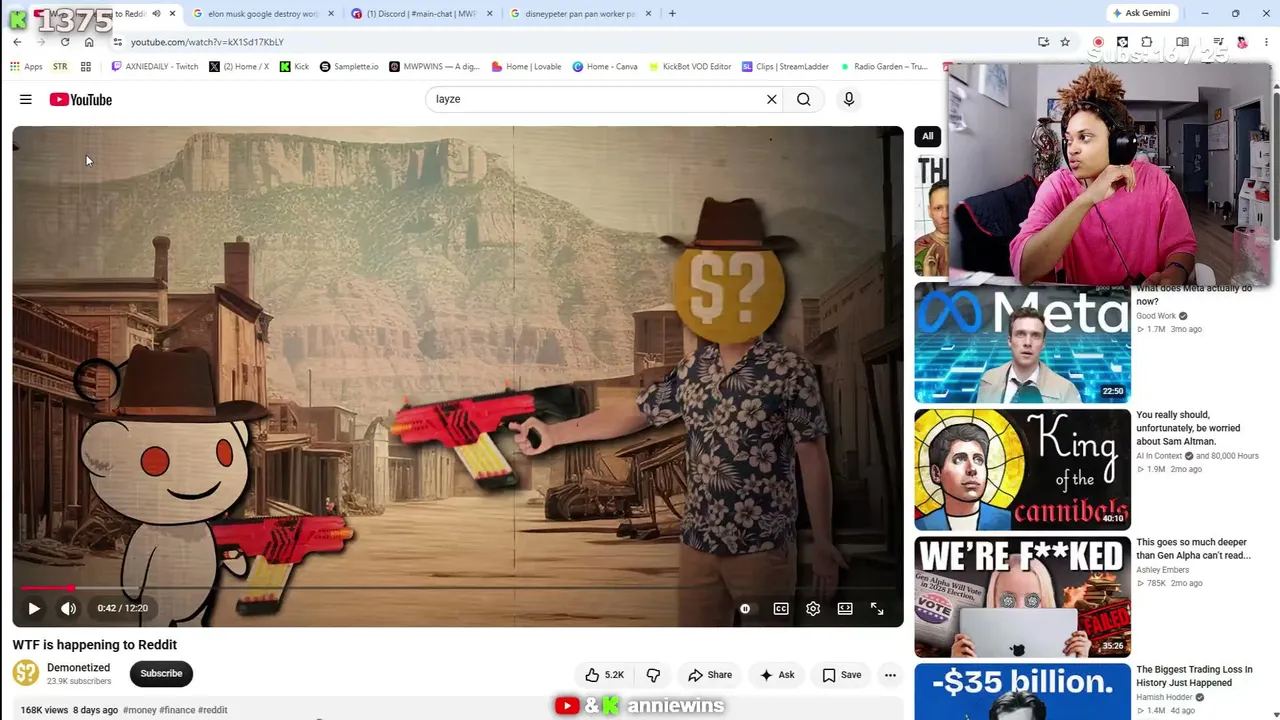The image size is (1280, 720).
Task: Open 'The Biggest Trading Loss' video title
Action: [1194, 676]
